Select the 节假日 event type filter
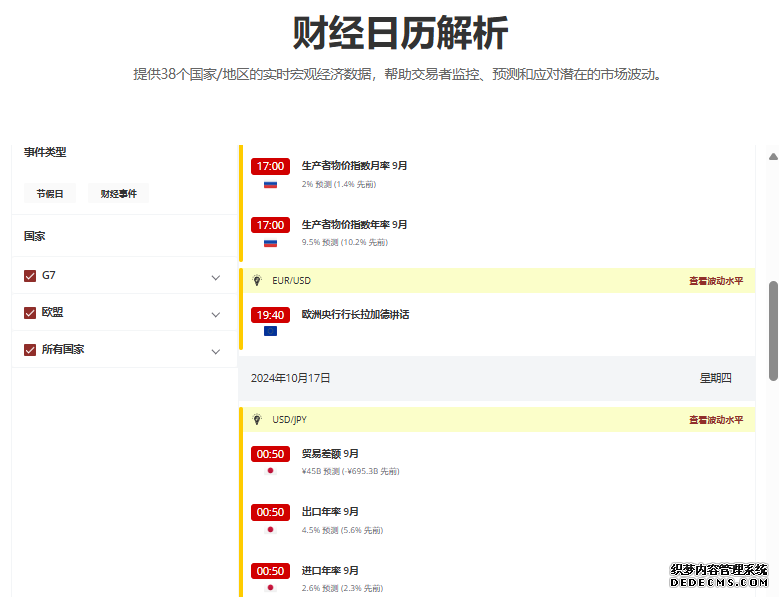Screen dimensions: 779x597 tap(50, 194)
